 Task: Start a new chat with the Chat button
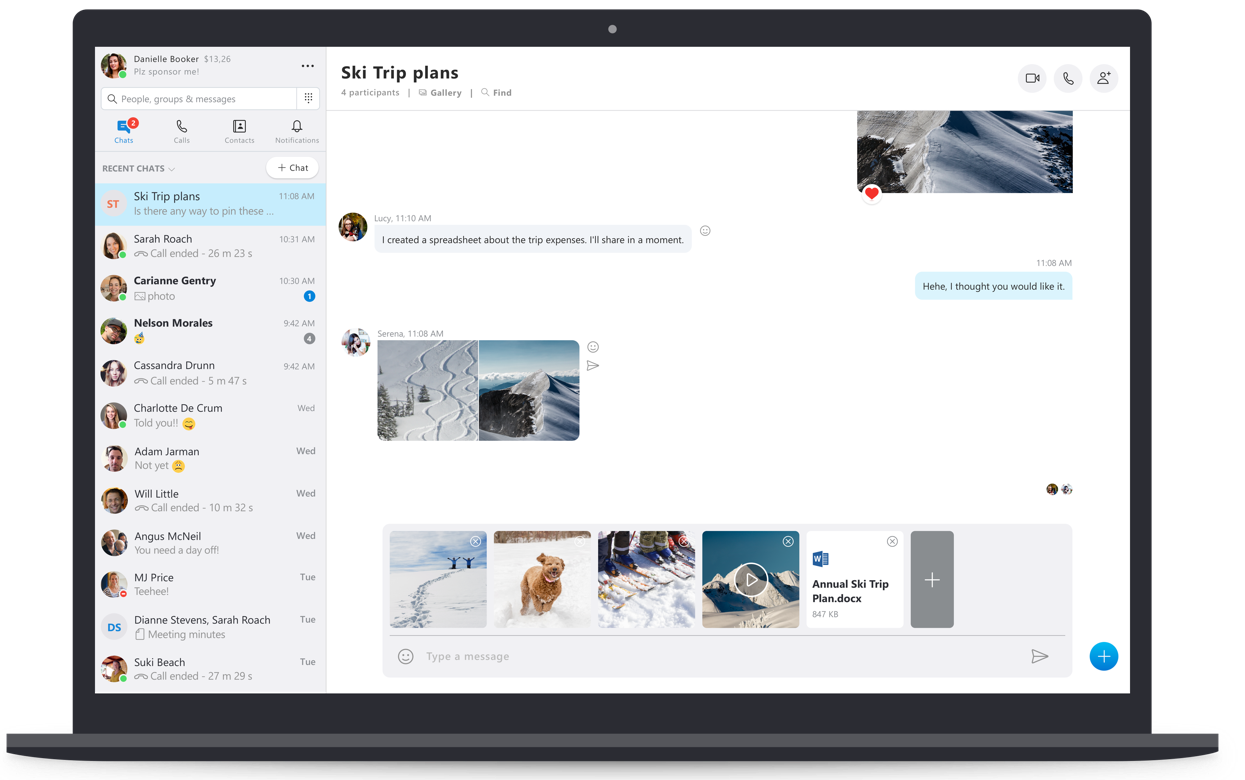click(x=292, y=167)
